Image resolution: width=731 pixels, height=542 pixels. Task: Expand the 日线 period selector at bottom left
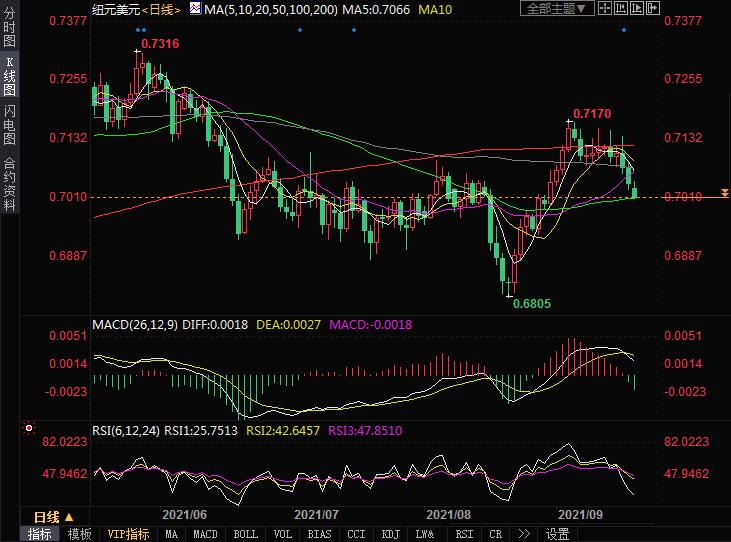(x=52, y=517)
